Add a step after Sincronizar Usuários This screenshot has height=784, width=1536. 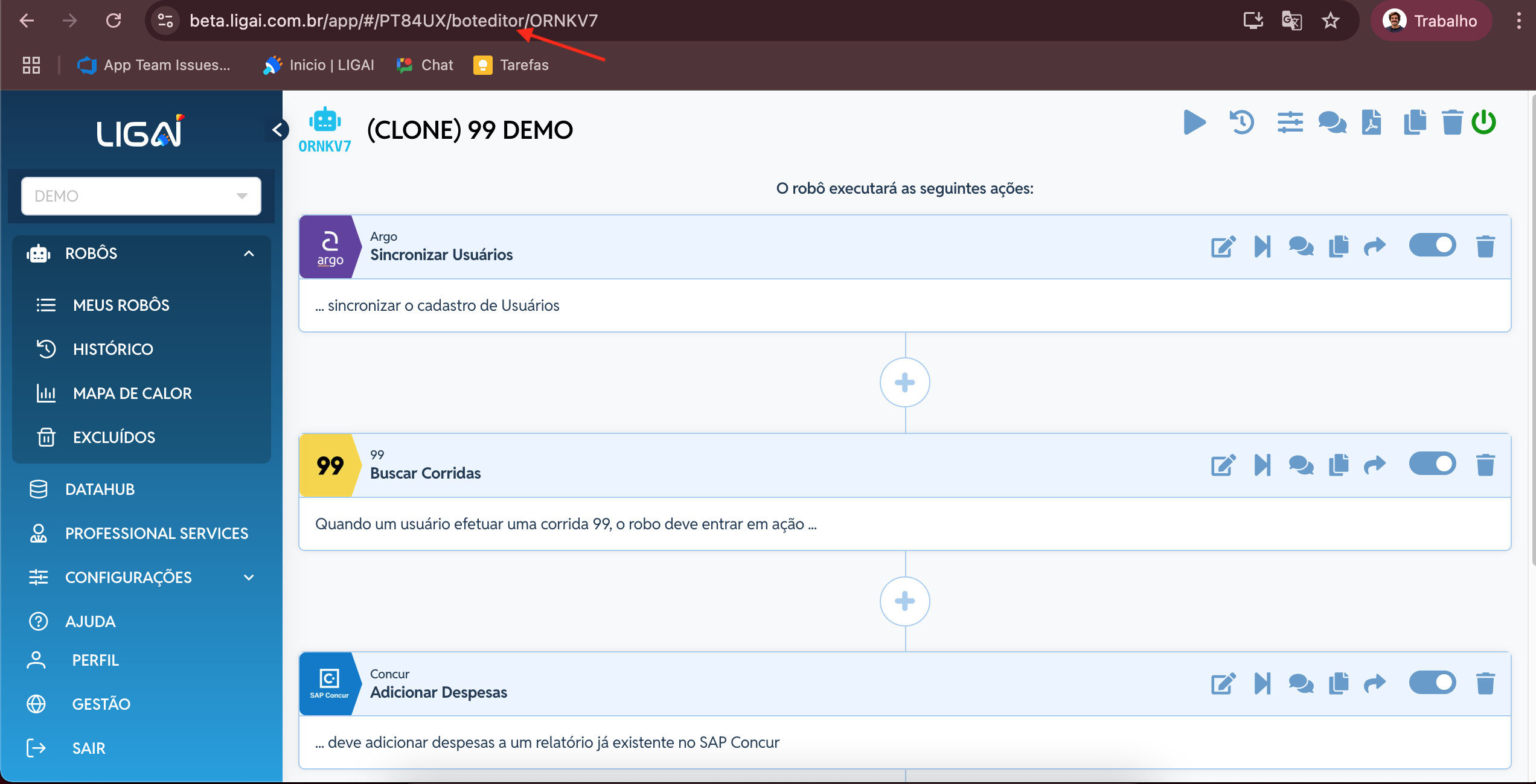point(904,383)
